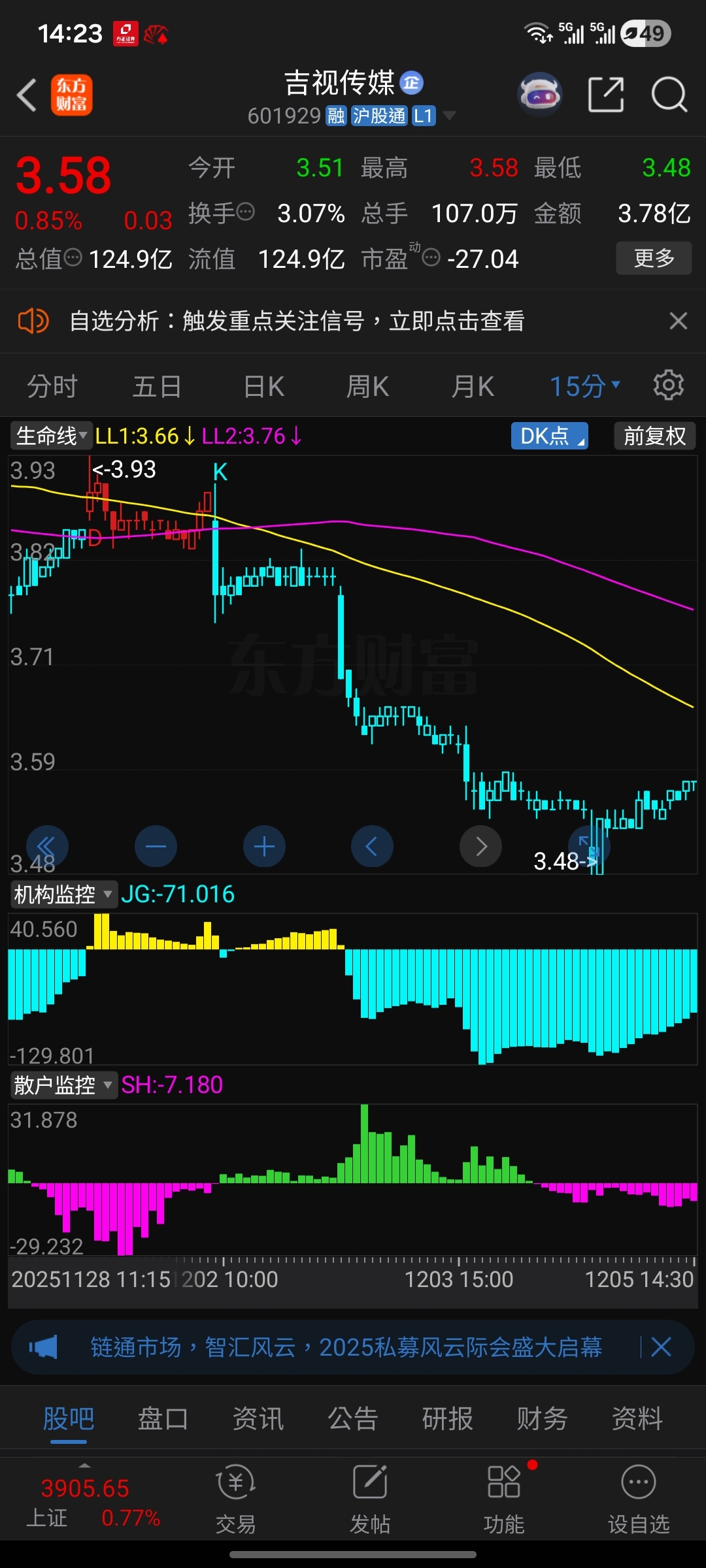Move chart left with left arrow button
The width and height of the screenshot is (706, 1568).
pos(372,847)
